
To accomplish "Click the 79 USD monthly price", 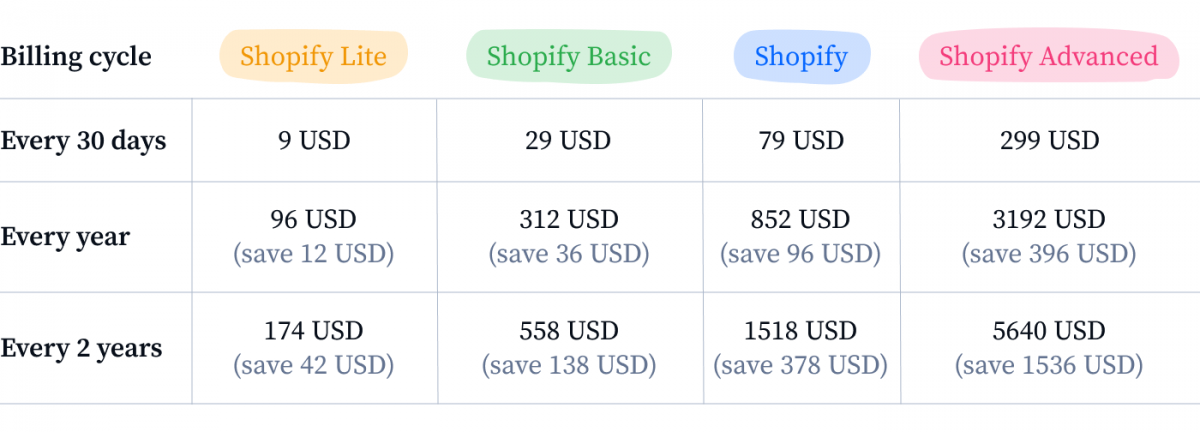I will 801,141.
